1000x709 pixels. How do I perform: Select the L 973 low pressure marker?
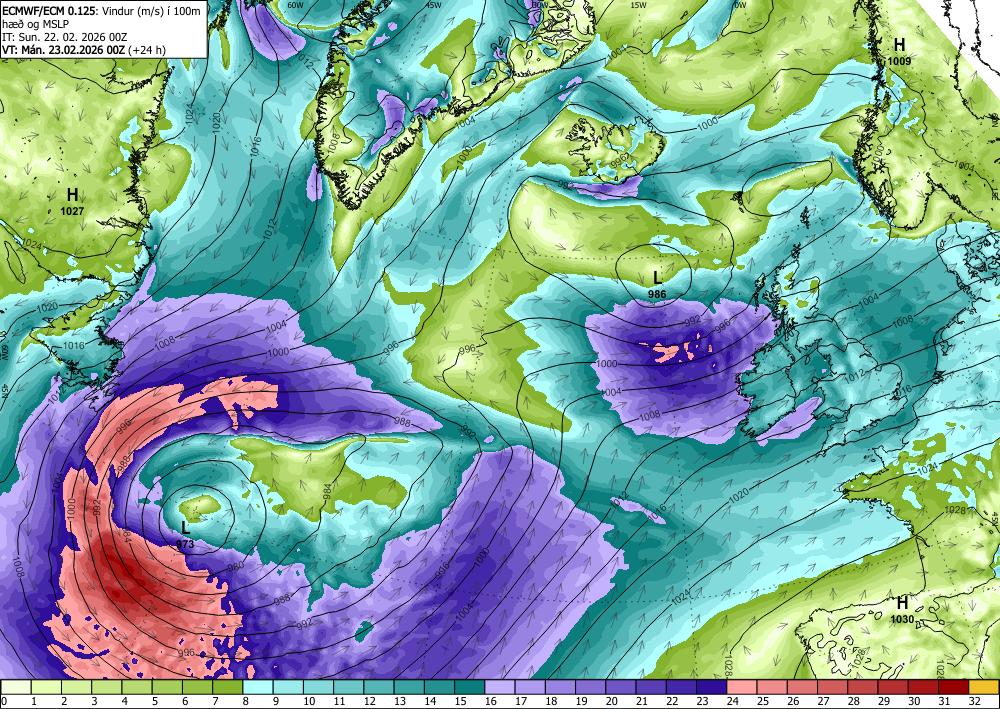pos(185,534)
